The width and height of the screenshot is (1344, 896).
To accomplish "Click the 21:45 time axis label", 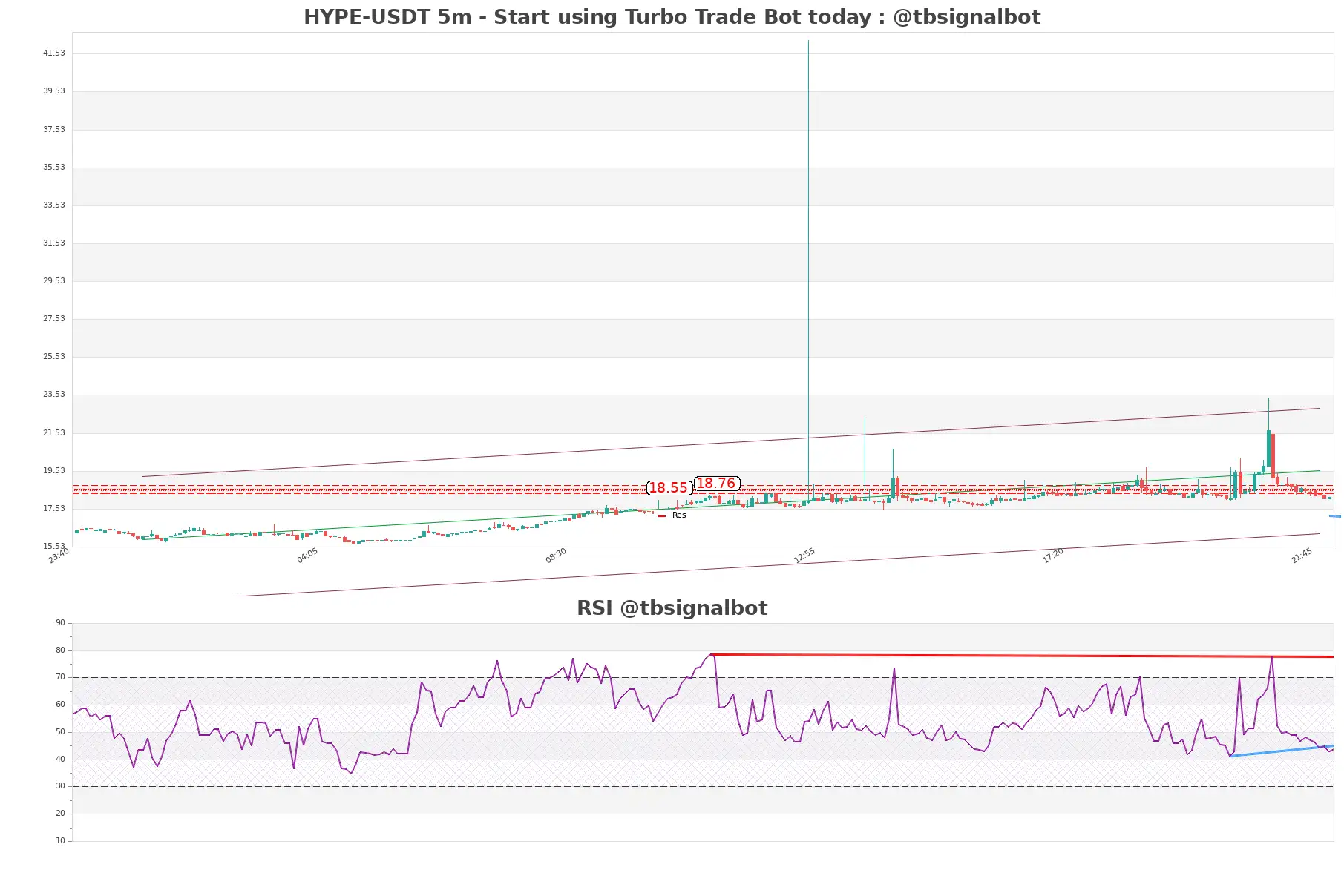I will [x=1302, y=556].
